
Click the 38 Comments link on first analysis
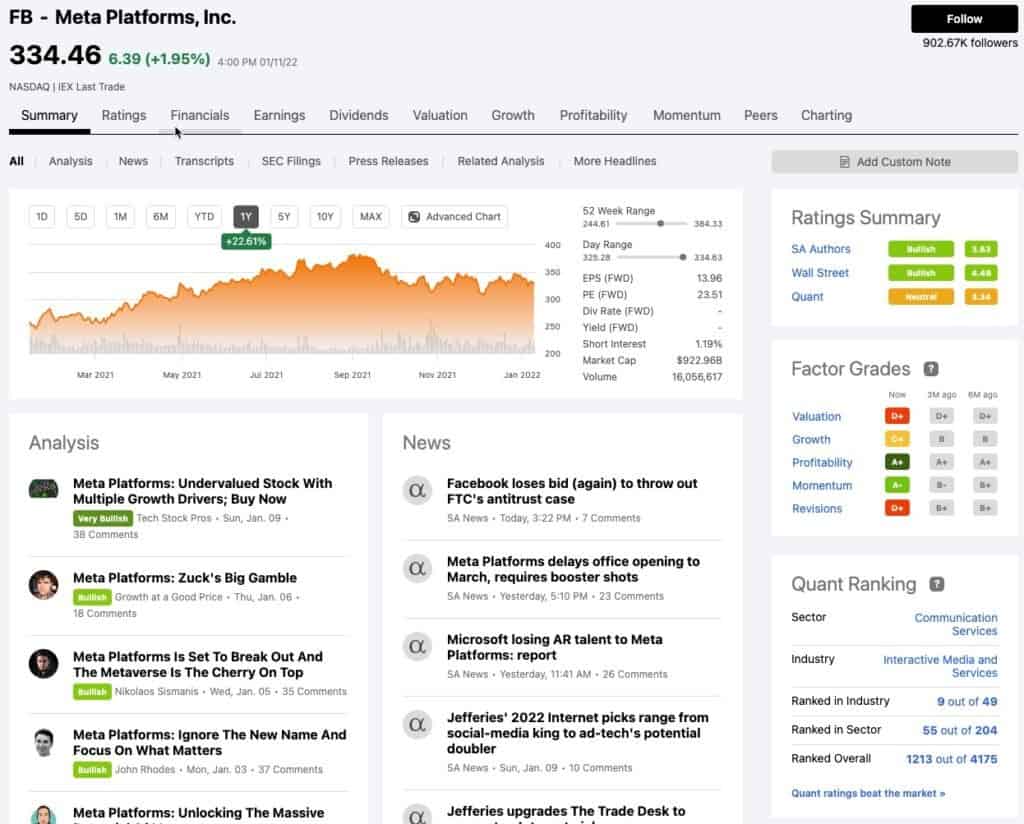[106, 534]
